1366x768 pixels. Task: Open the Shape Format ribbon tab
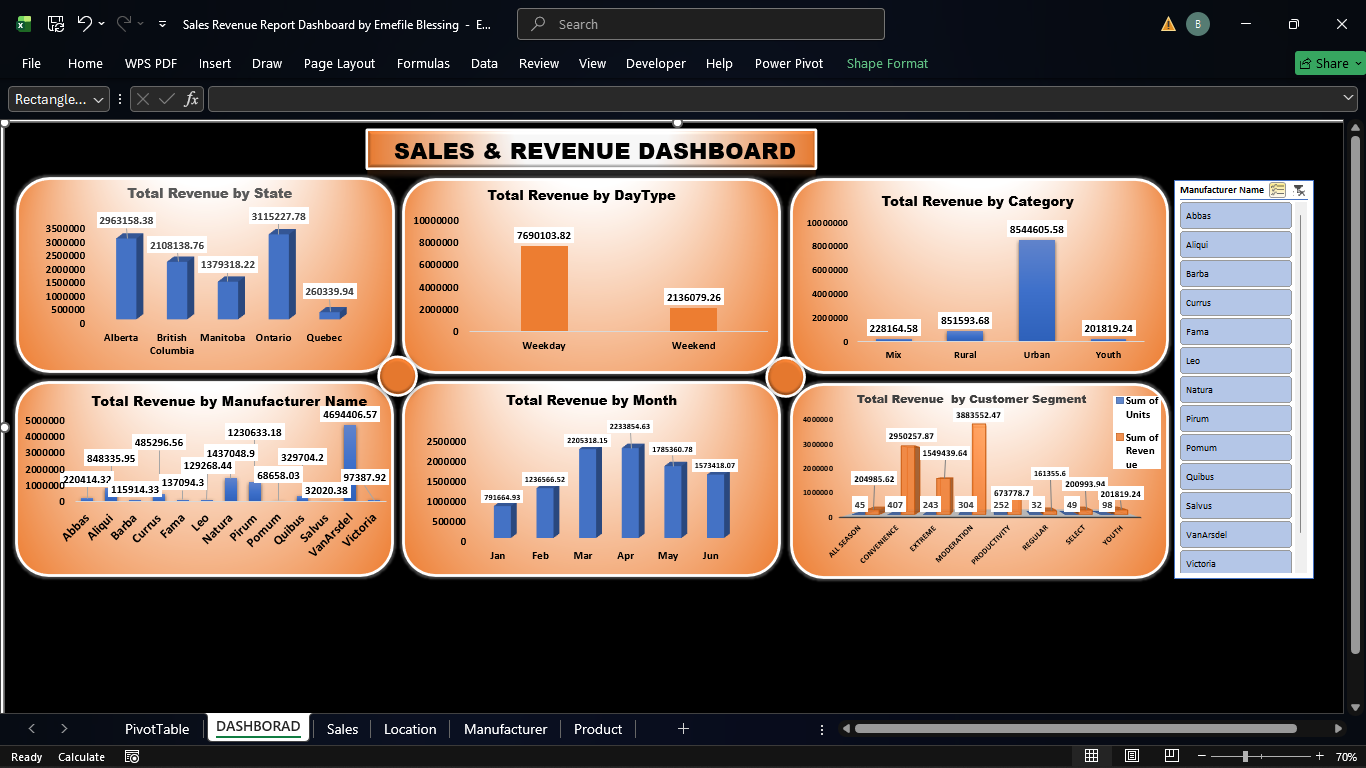(x=887, y=63)
